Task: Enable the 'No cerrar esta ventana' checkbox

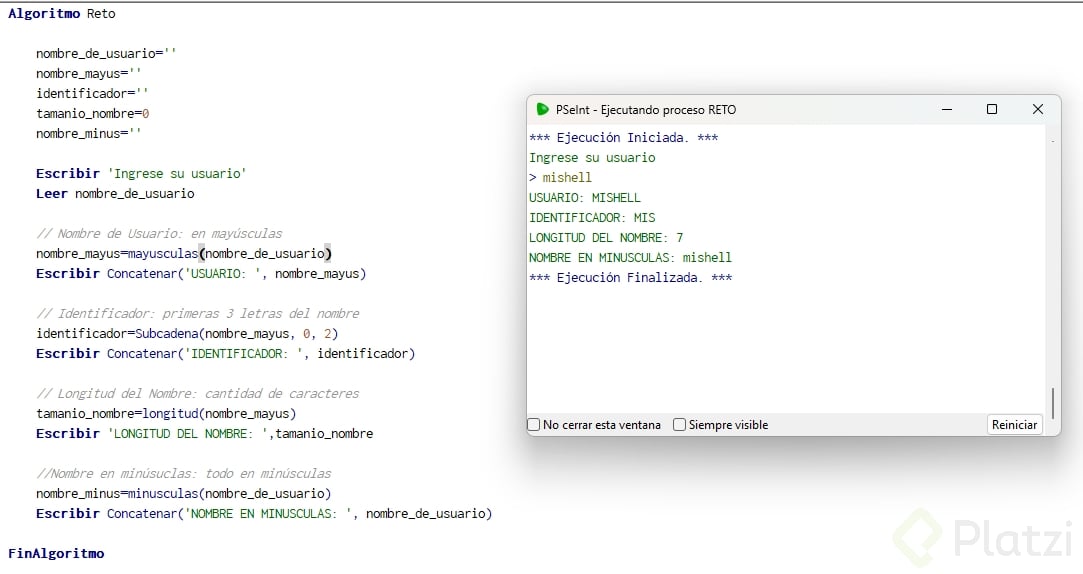Action: [534, 425]
